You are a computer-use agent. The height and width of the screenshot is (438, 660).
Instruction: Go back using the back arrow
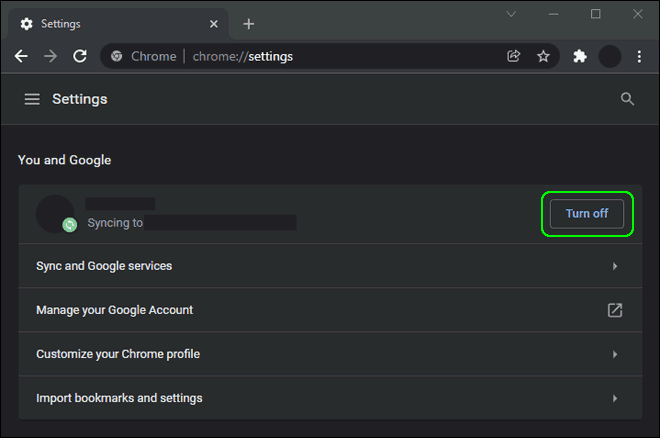click(x=21, y=56)
